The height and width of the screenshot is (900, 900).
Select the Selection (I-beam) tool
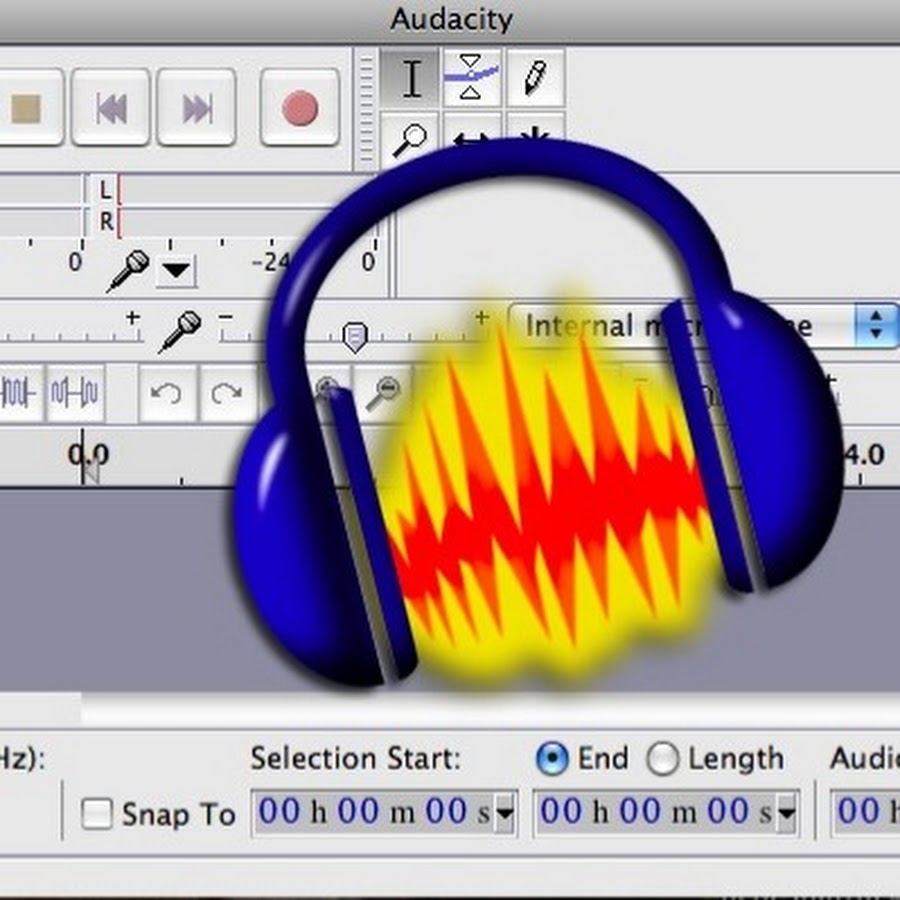coord(411,79)
